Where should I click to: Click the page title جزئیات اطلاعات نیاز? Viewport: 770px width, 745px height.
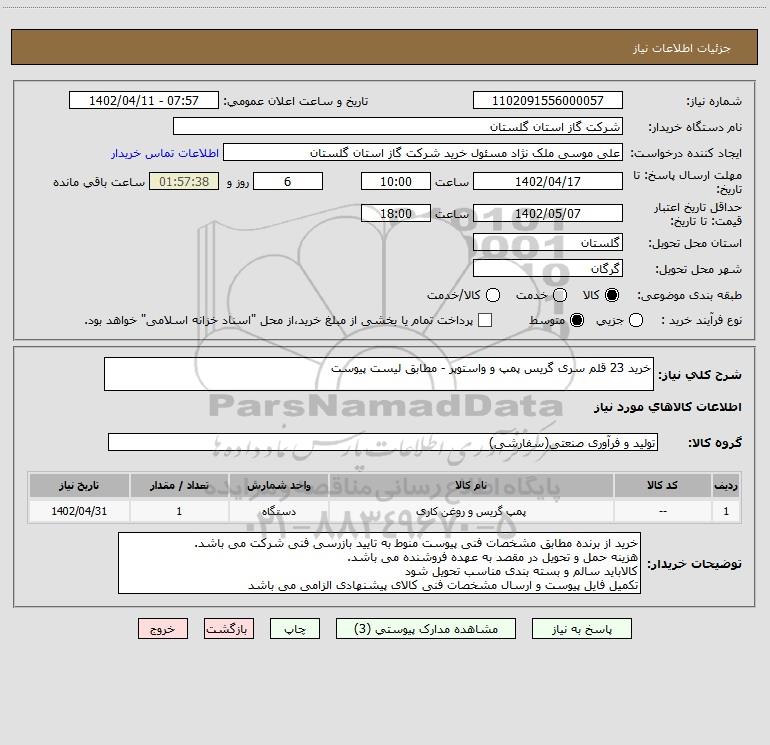click(x=681, y=48)
